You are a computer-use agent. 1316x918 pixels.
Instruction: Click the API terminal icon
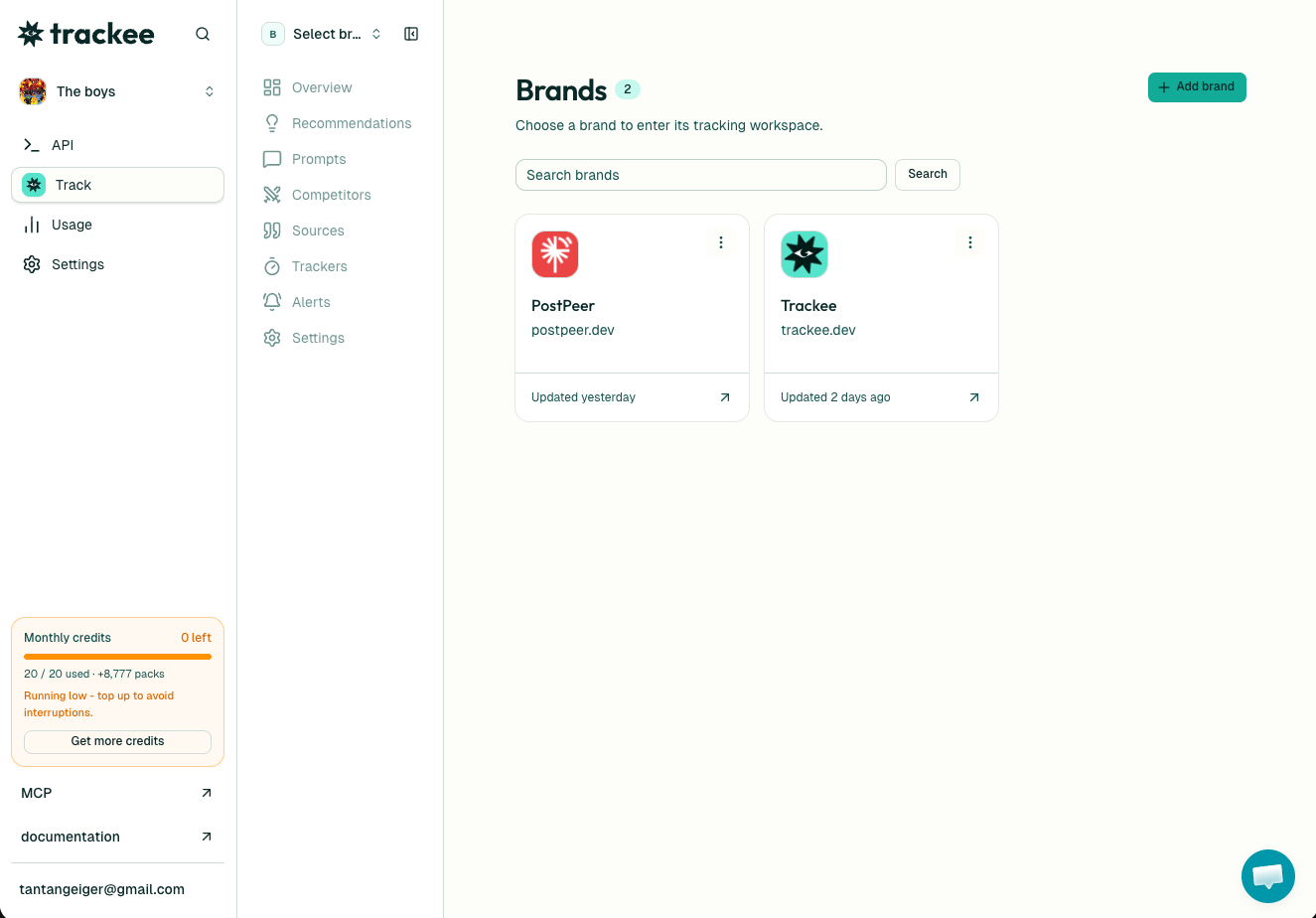pyautogui.click(x=32, y=145)
